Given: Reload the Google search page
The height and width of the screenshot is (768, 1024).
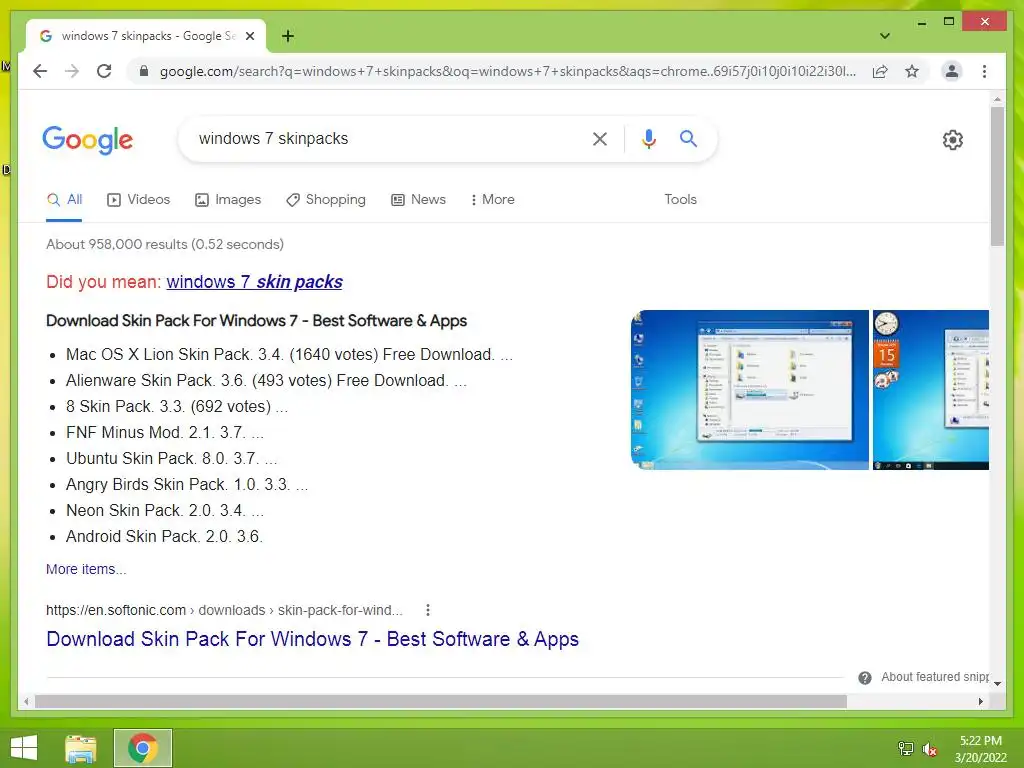Looking at the screenshot, I should pos(104,71).
